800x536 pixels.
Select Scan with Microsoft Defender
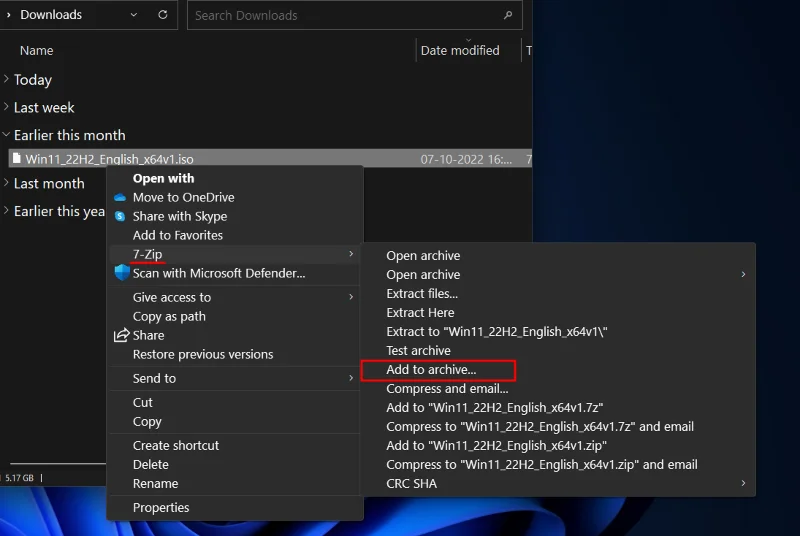coord(219,273)
